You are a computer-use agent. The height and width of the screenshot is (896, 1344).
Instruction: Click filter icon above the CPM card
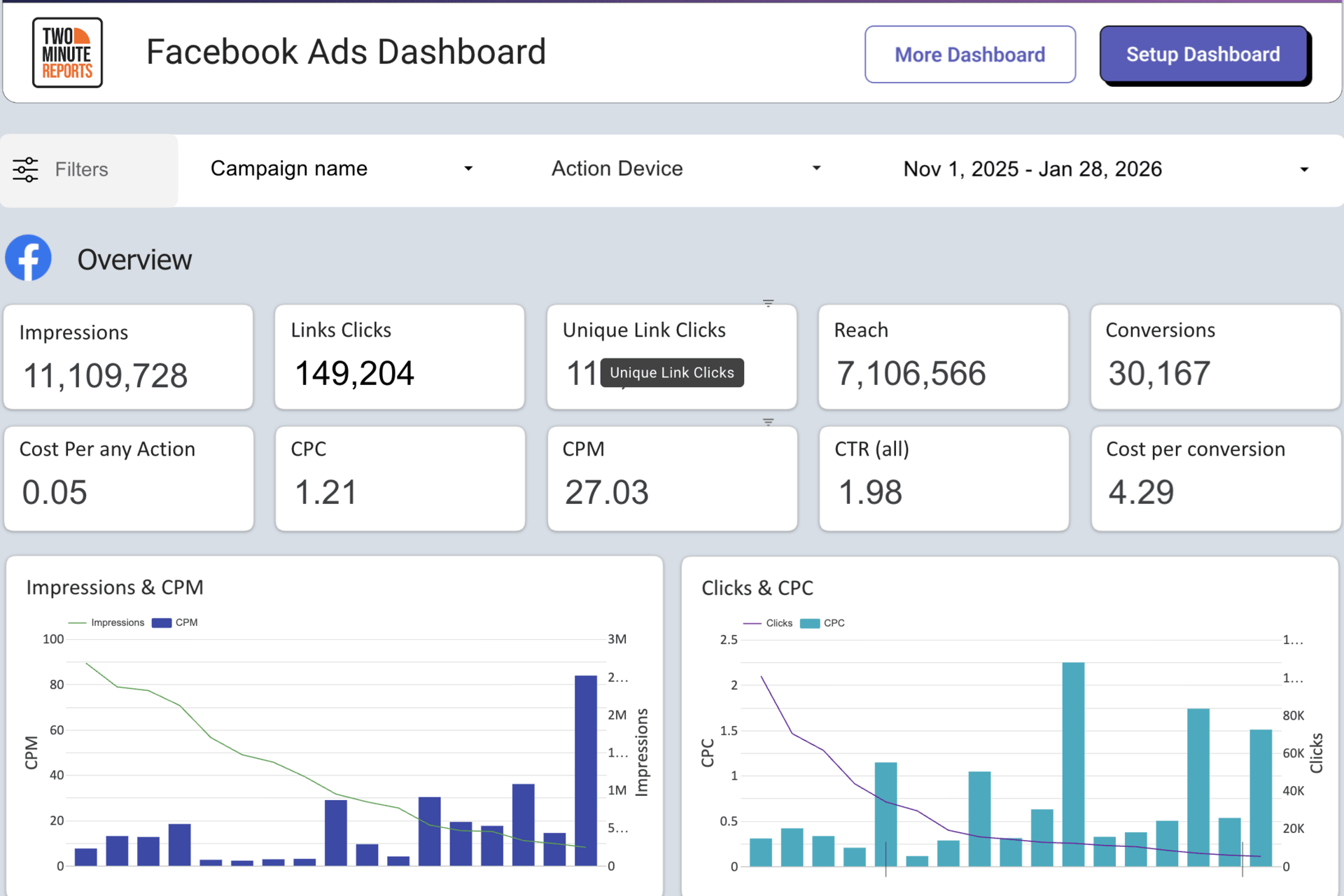(x=768, y=422)
